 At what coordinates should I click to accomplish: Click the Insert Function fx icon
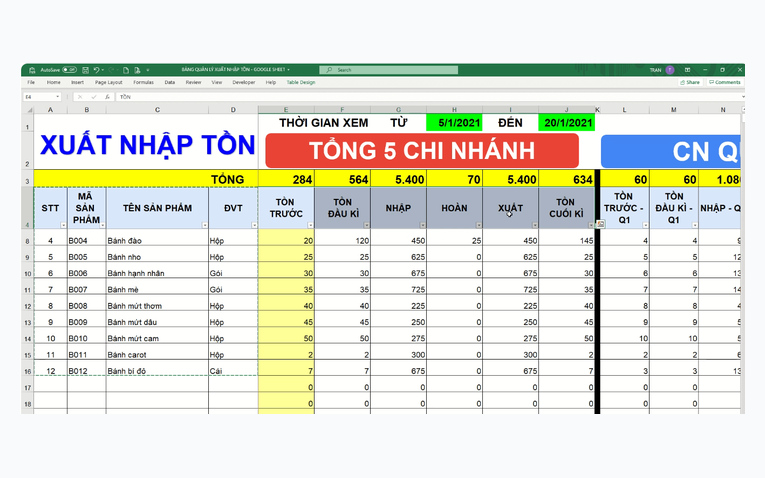107,97
